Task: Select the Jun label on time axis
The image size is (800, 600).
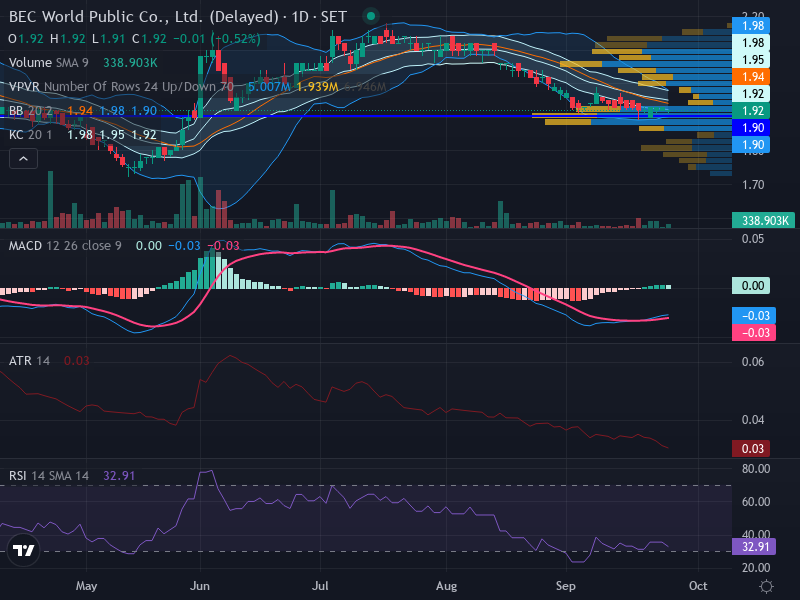Action: [x=199, y=586]
